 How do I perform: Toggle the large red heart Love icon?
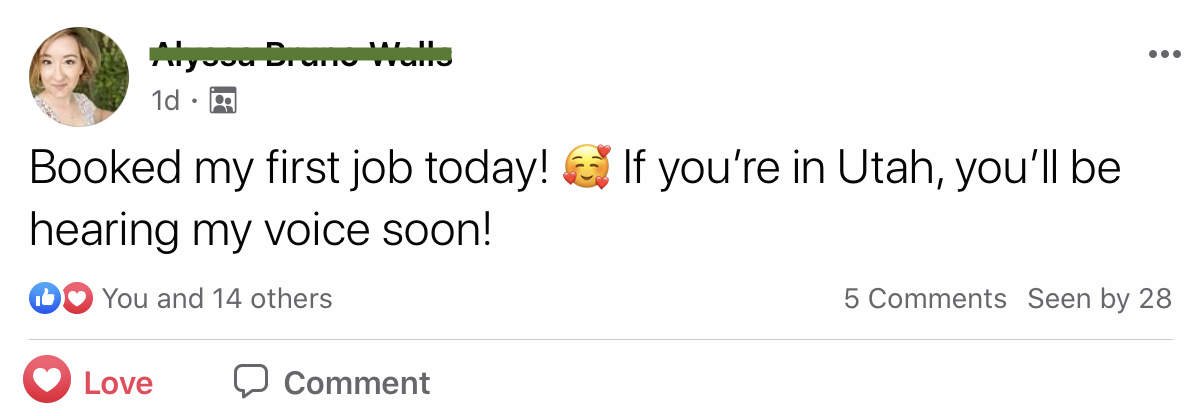(x=46, y=382)
